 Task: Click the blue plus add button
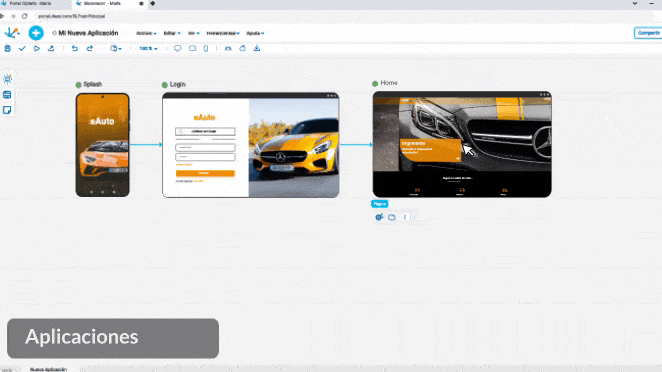[x=36, y=33]
